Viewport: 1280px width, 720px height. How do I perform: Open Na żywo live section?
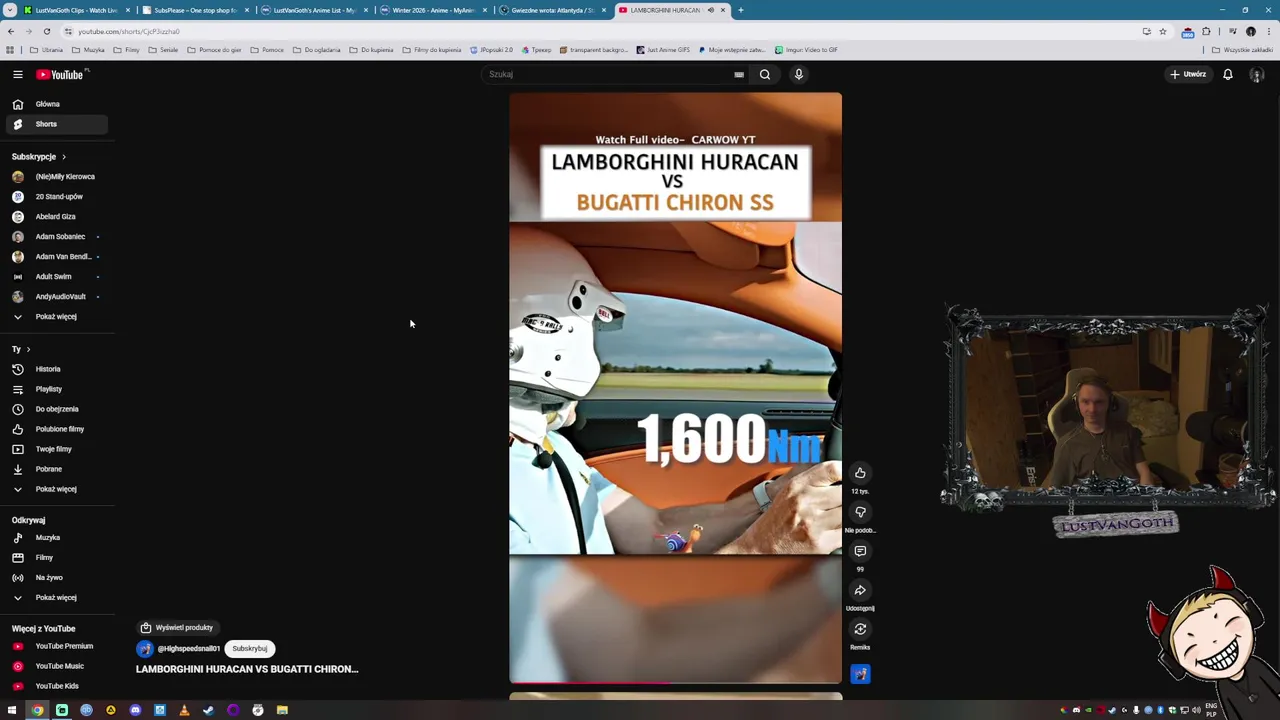coord(55,577)
